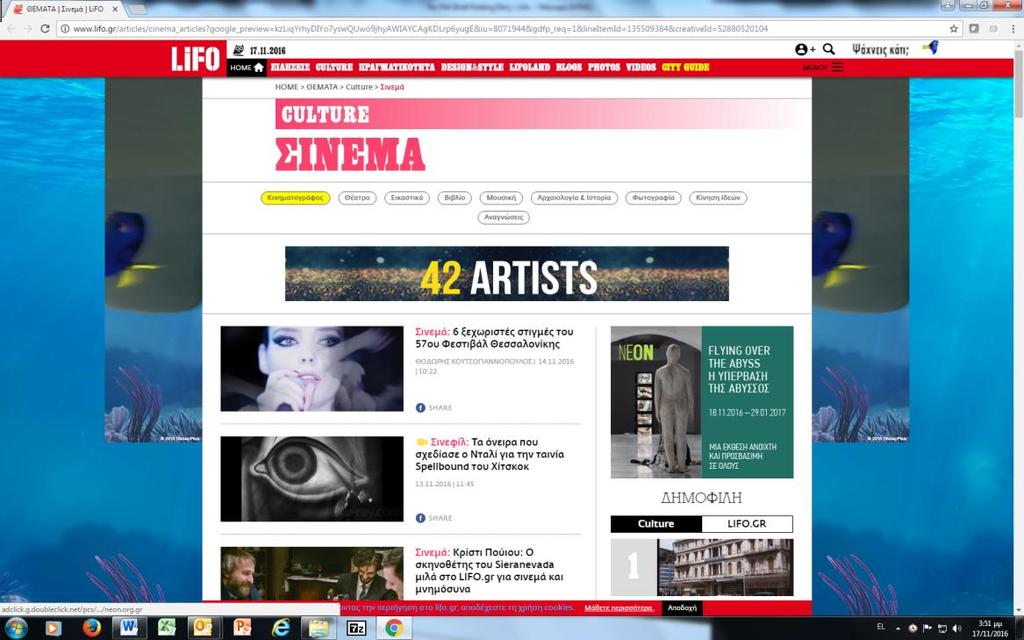Go back in Chrome
Image resolution: width=1024 pixels, height=640 pixels.
pyautogui.click(x=10, y=29)
